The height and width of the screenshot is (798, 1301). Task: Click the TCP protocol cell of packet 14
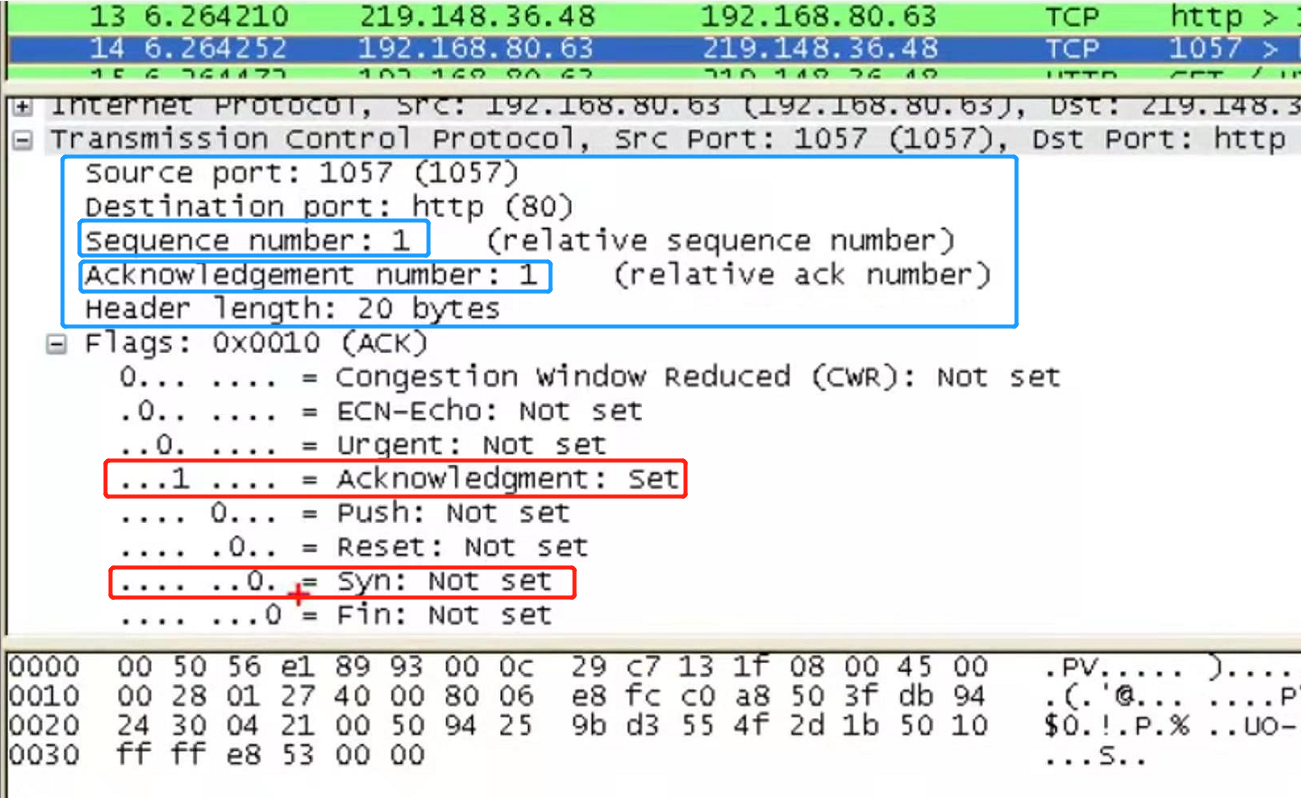click(x=1072, y=48)
